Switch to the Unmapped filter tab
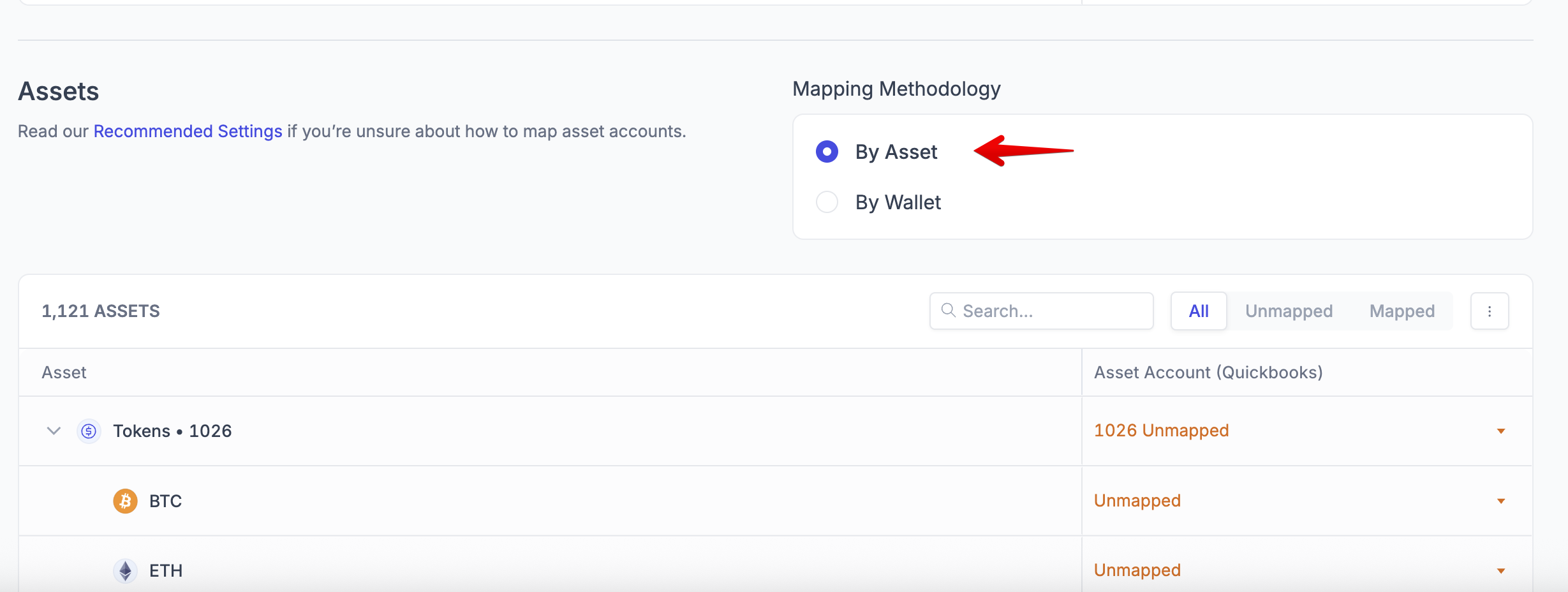The width and height of the screenshot is (1568, 592). pos(1289,311)
